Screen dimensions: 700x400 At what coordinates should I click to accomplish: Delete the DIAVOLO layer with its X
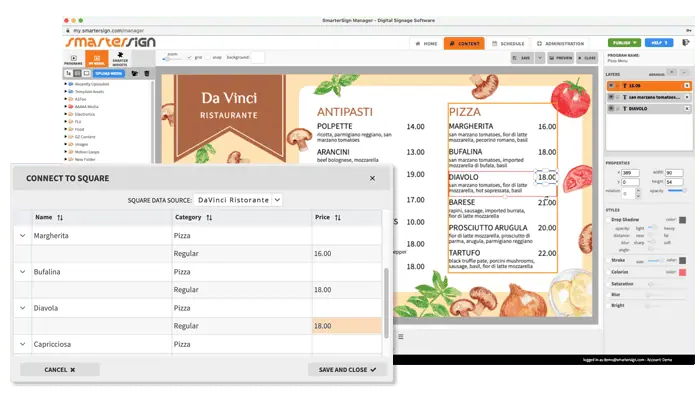tap(687, 108)
